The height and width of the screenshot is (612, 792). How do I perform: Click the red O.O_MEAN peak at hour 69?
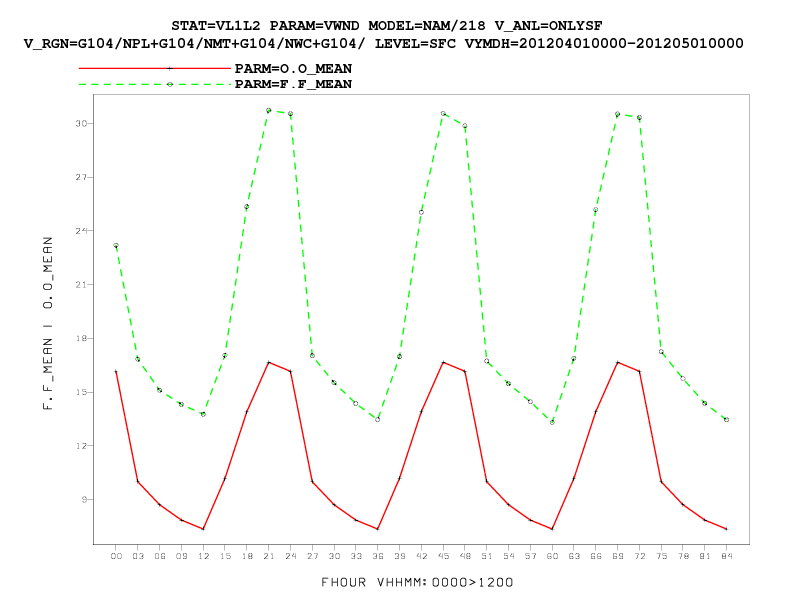tap(617, 363)
